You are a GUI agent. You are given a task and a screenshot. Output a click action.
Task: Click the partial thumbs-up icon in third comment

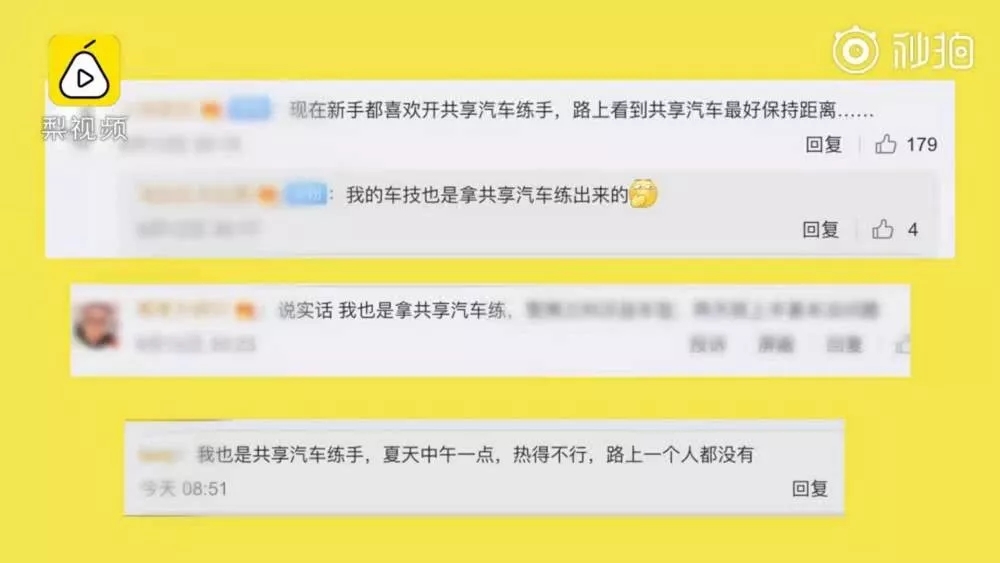pyautogui.click(x=902, y=345)
